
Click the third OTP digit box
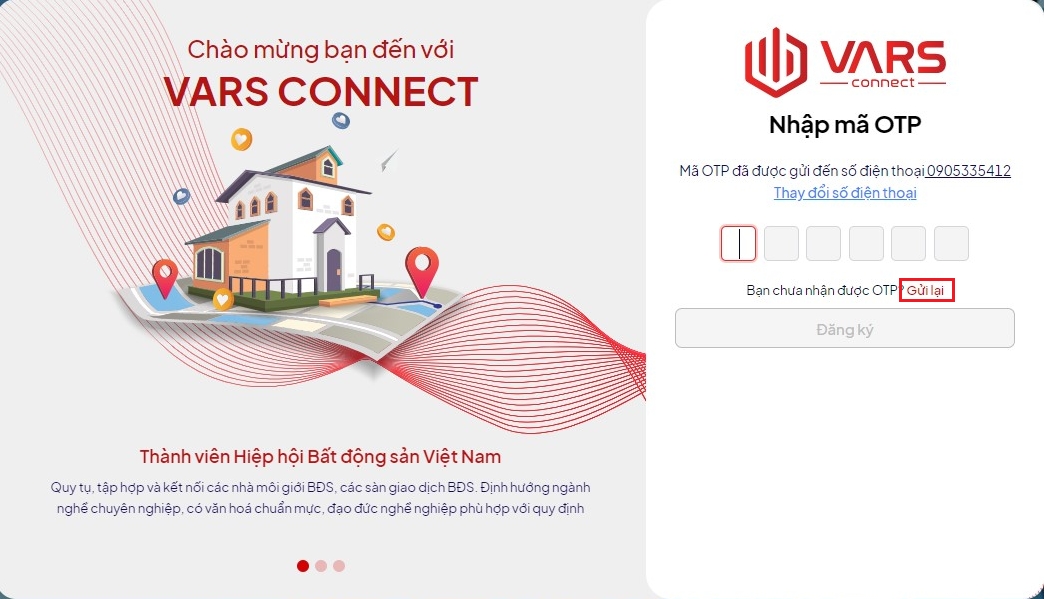(824, 243)
